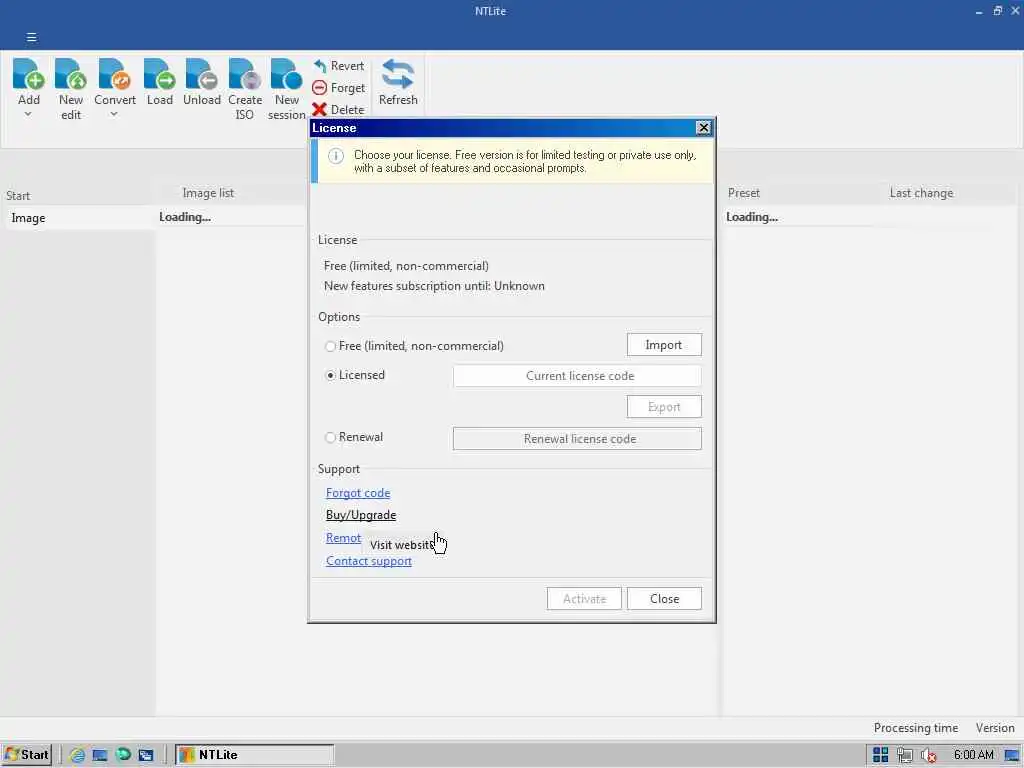The width and height of the screenshot is (1024, 768).
Task: Click the network tray icon
Action: pos(904,755)
